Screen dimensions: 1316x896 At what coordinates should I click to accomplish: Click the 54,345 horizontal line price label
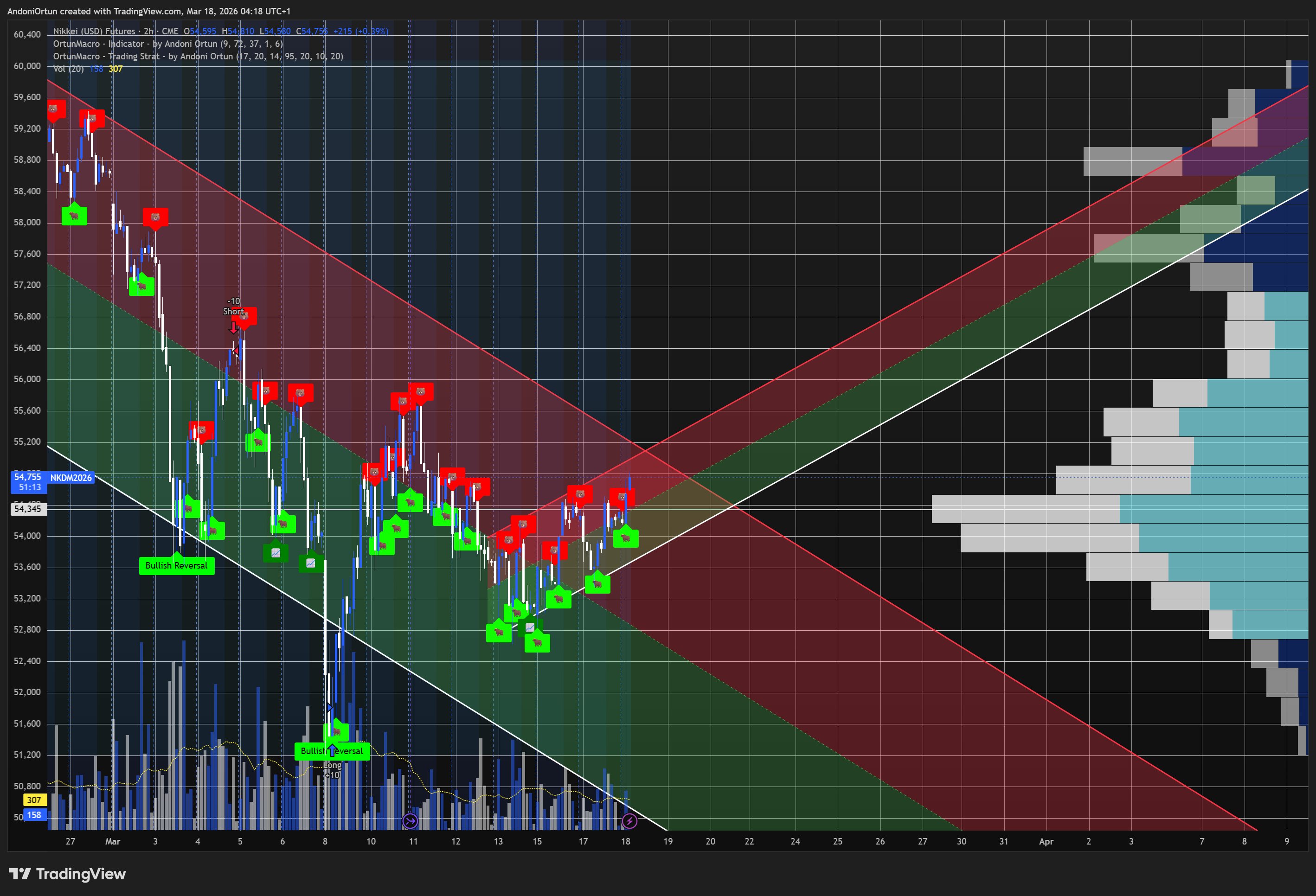click(x=28, y=509)
